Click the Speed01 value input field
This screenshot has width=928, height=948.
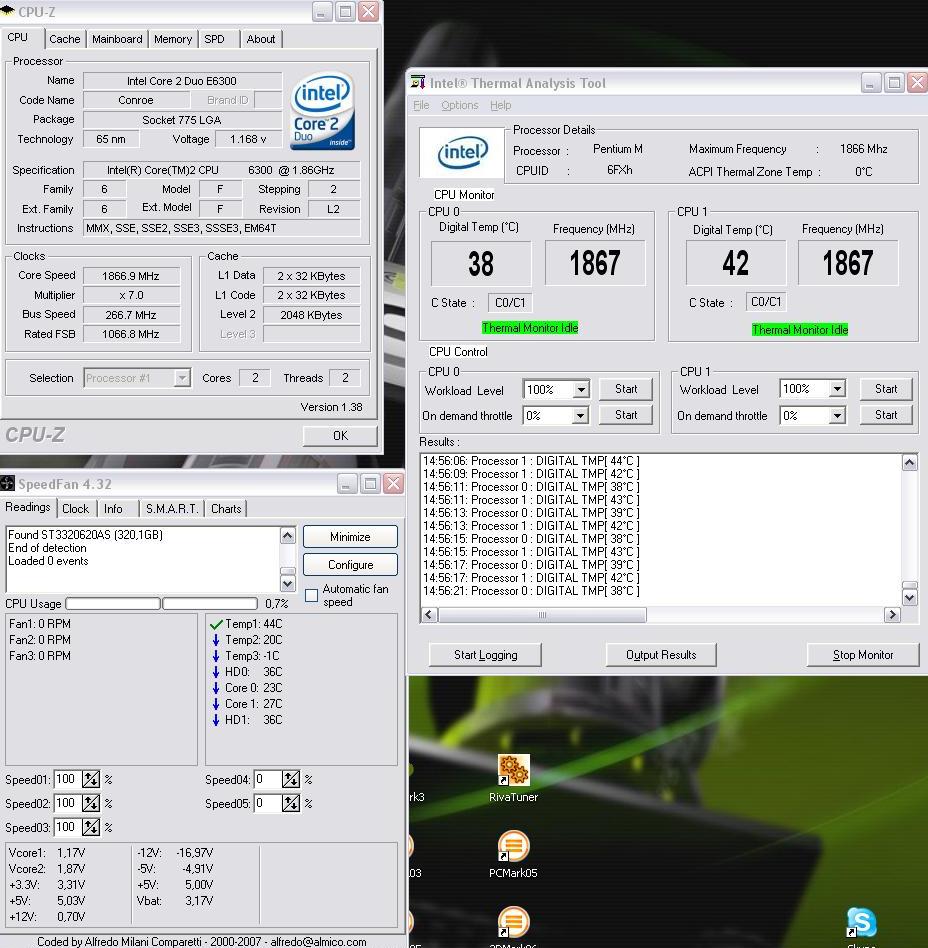coord(68,779)
